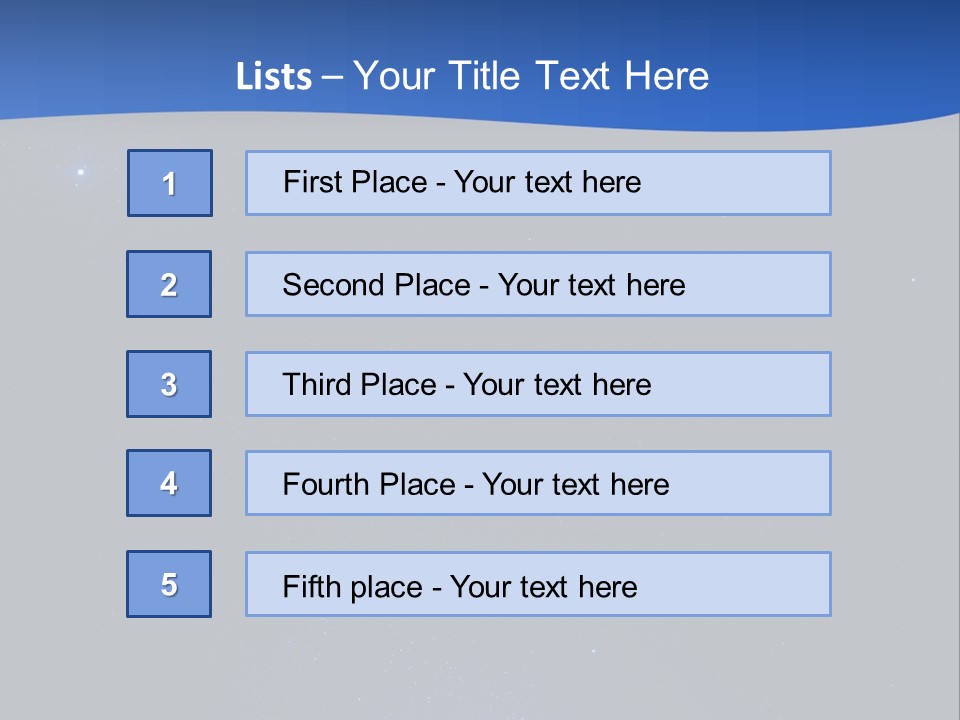Click the word 'First' in item one
Viewport: 960px width, 720px height.
[x=307, y=182]
